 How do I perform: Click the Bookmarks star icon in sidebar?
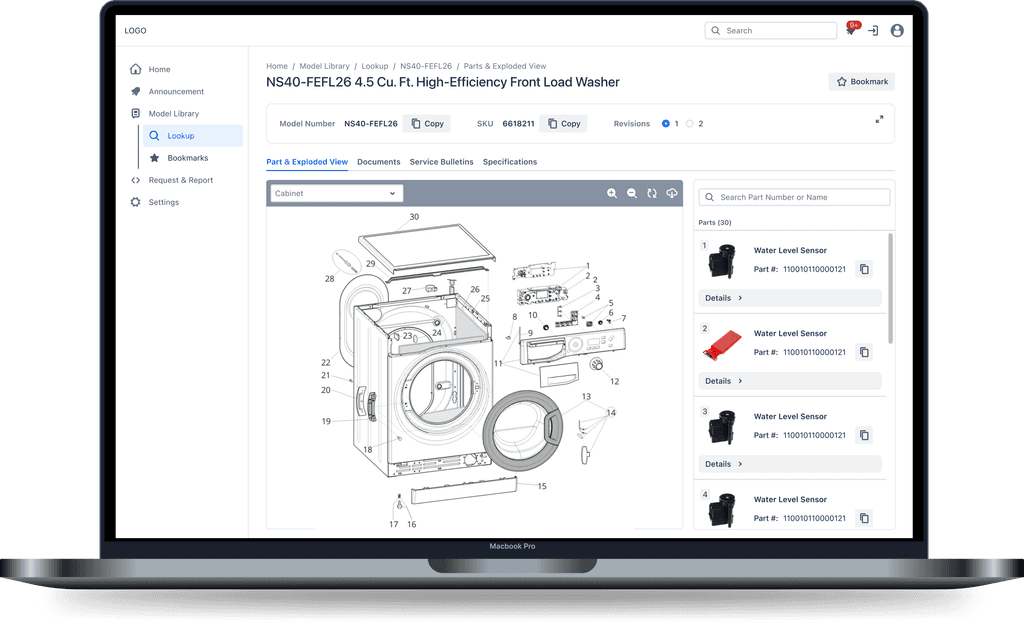(x=154, y=158)
